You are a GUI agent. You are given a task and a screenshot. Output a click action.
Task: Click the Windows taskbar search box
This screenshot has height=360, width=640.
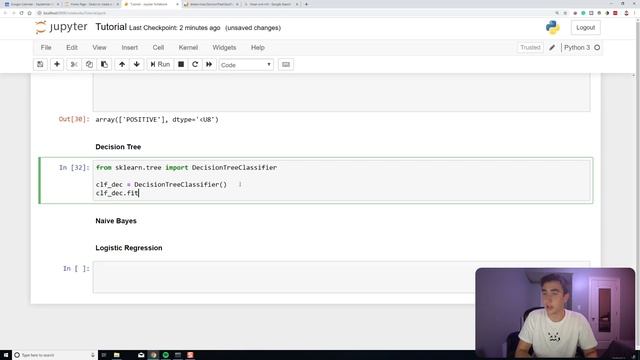55,355
